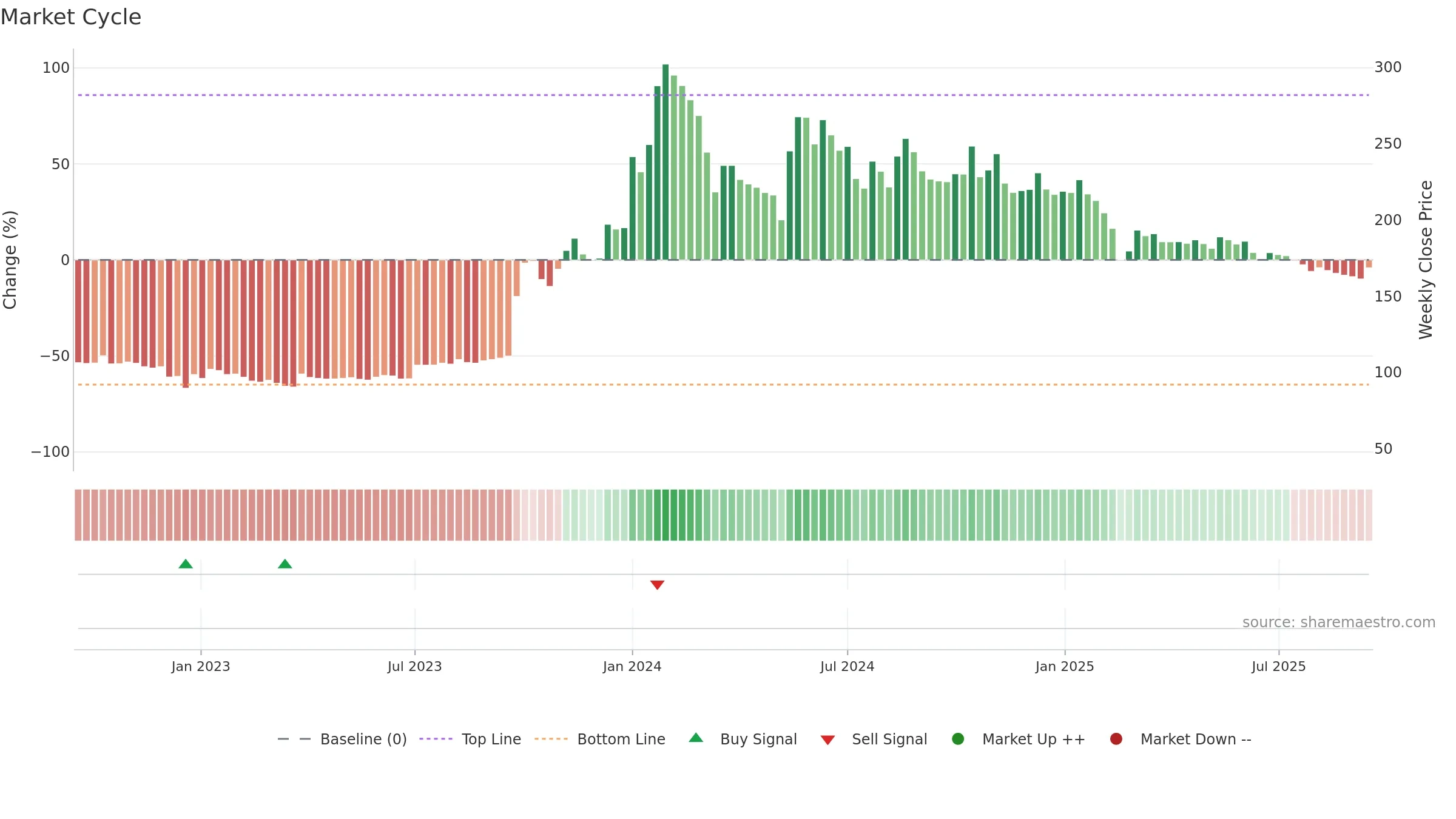Click the 150 tick on the right axis
The image size is (1456, 819).
[1388, 297]
